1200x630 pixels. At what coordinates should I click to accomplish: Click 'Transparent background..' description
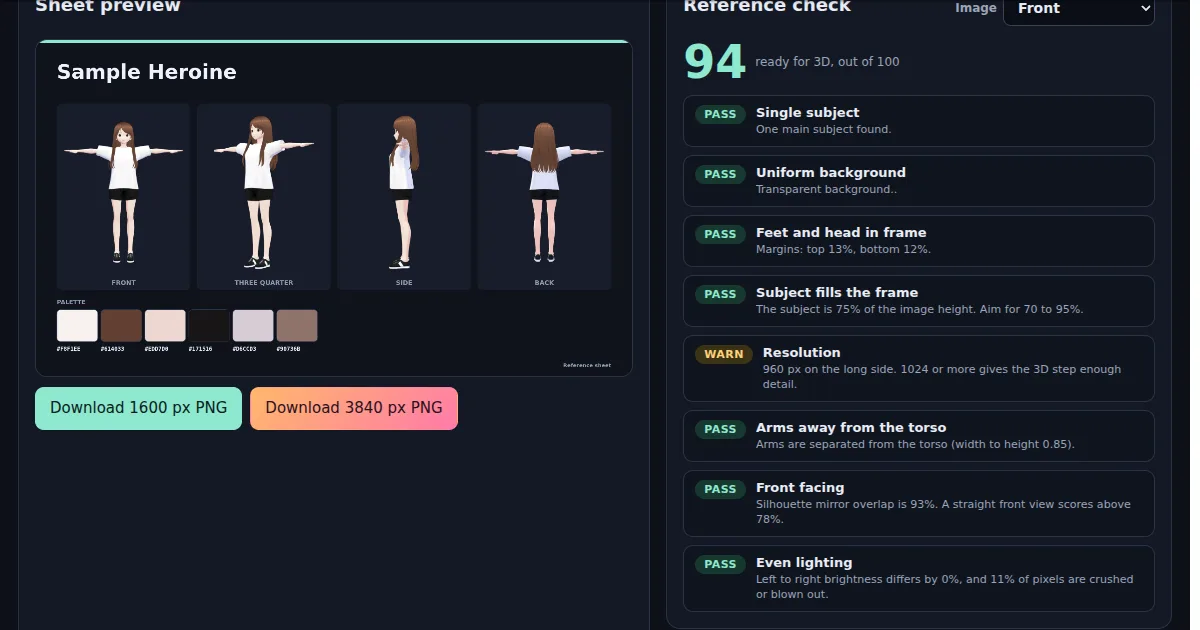[x=826, y=190]
